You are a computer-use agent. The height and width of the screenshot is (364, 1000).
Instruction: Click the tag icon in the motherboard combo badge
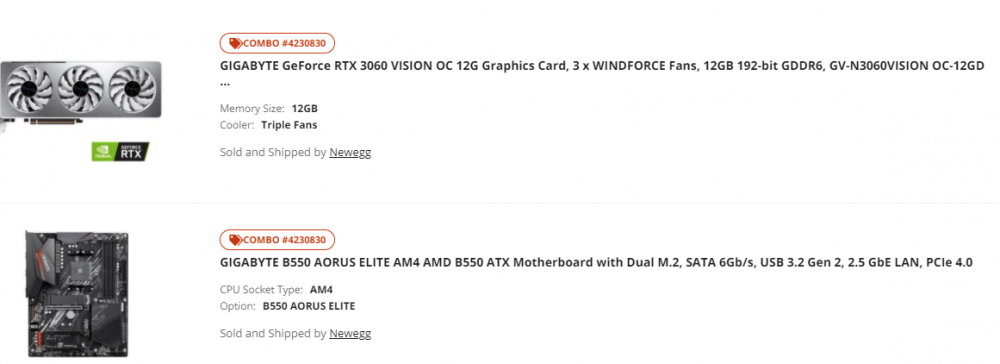click(235, 240)
